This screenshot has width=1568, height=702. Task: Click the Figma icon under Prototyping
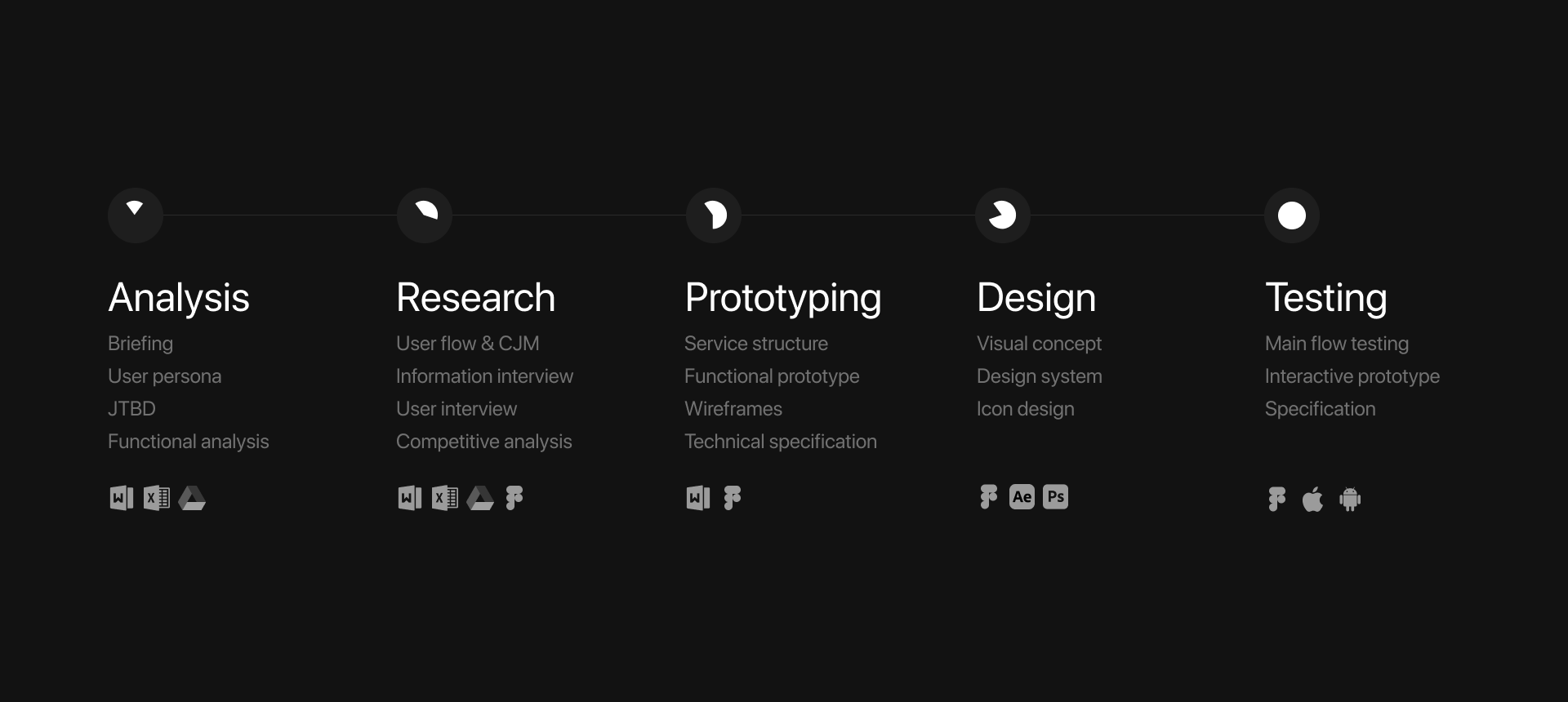[733, 498]
